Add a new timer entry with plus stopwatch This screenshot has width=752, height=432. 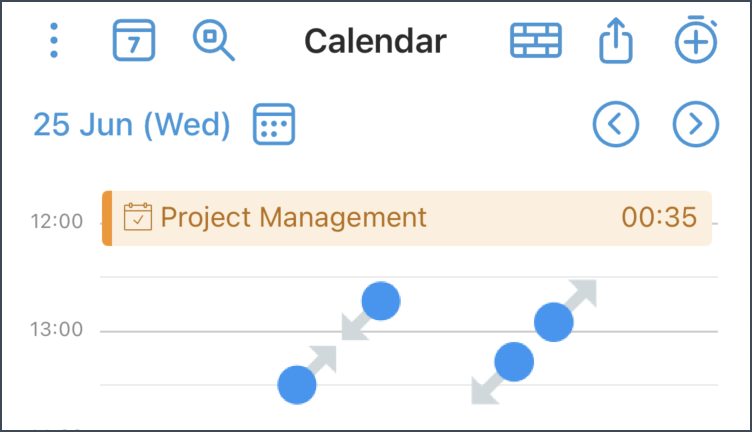(696, 39)
